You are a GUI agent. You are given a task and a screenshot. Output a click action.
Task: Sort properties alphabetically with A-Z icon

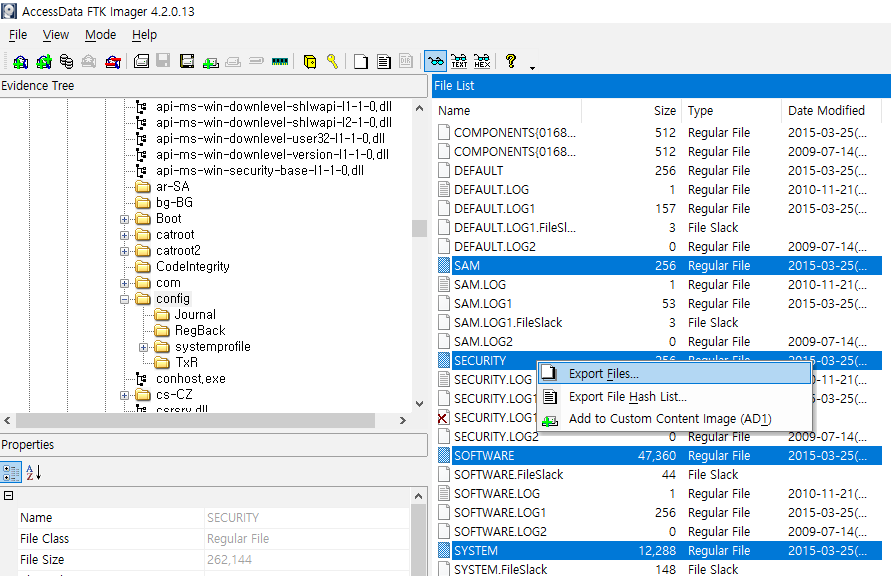(x=34, y=473)
